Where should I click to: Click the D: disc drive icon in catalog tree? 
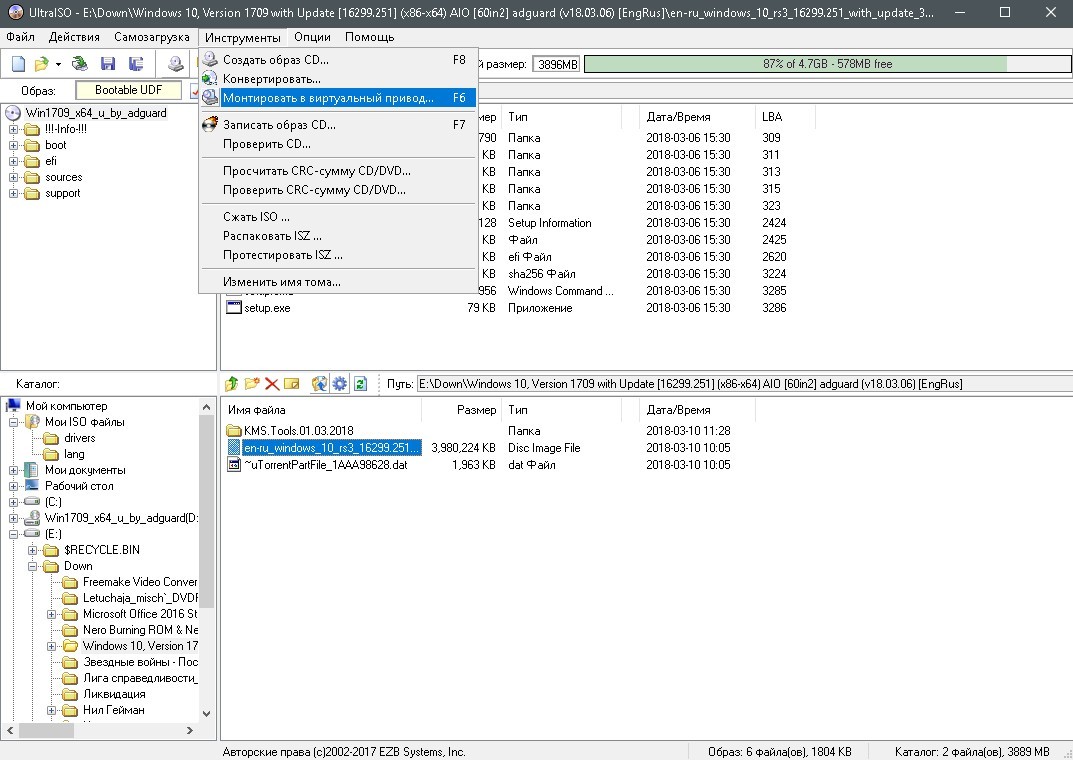pyautogui.click(x=32, y=518)
